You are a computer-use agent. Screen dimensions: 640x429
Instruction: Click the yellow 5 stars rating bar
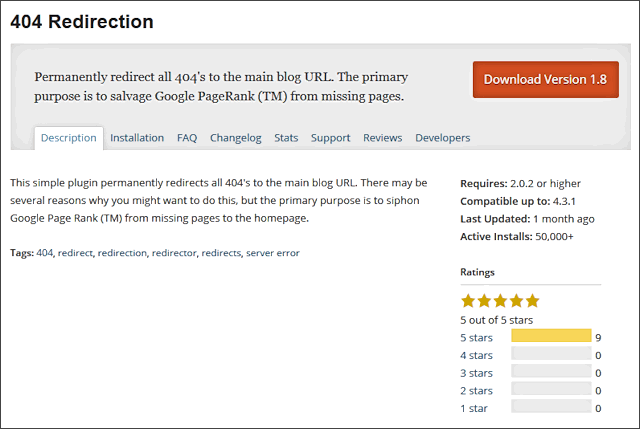(x=551, y=336)
